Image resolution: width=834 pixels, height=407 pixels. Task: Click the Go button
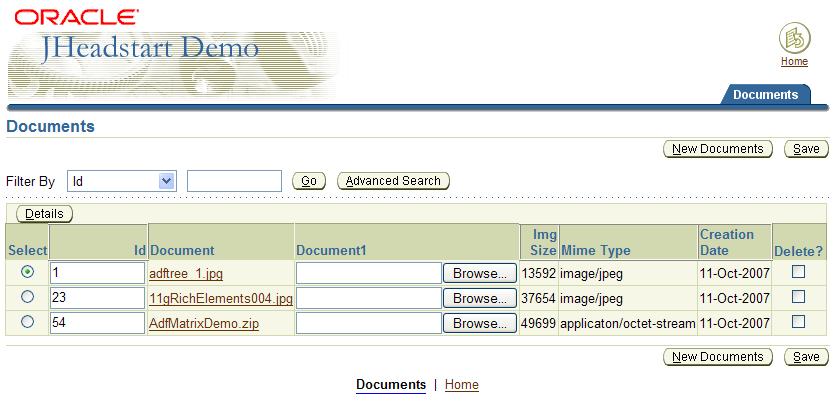tap(309, 181)
